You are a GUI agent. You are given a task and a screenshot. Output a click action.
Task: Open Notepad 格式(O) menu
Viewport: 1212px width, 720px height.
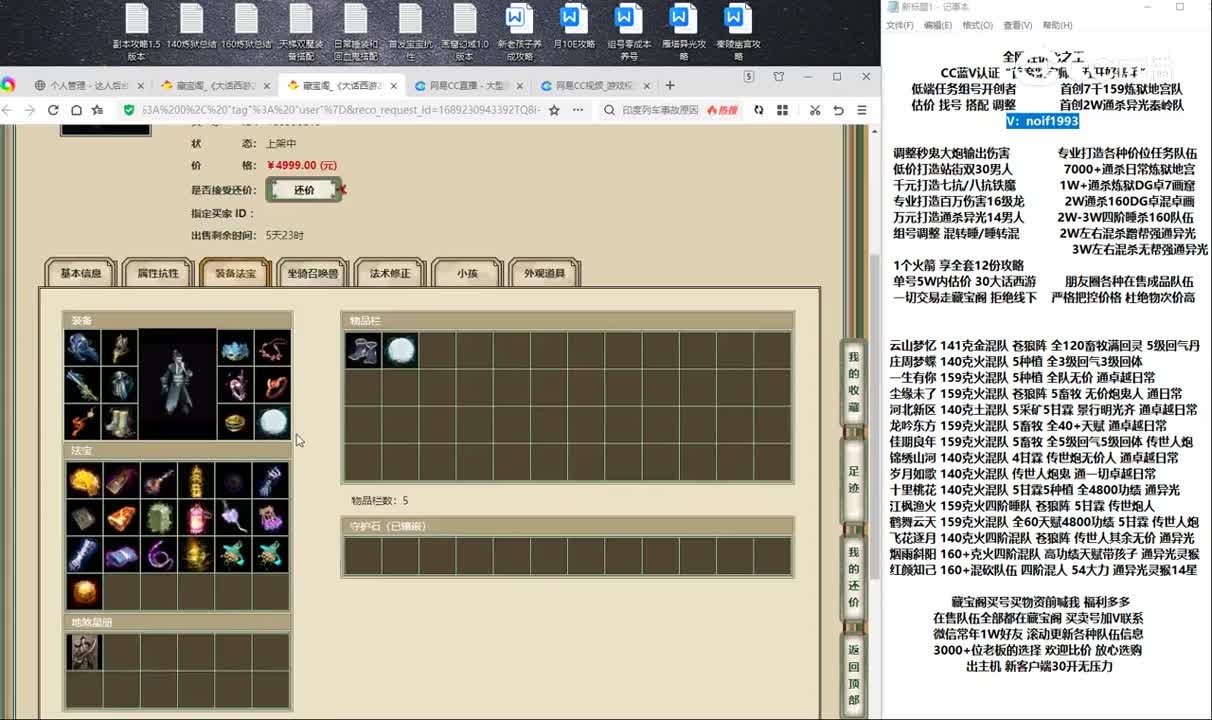[977, 25]
